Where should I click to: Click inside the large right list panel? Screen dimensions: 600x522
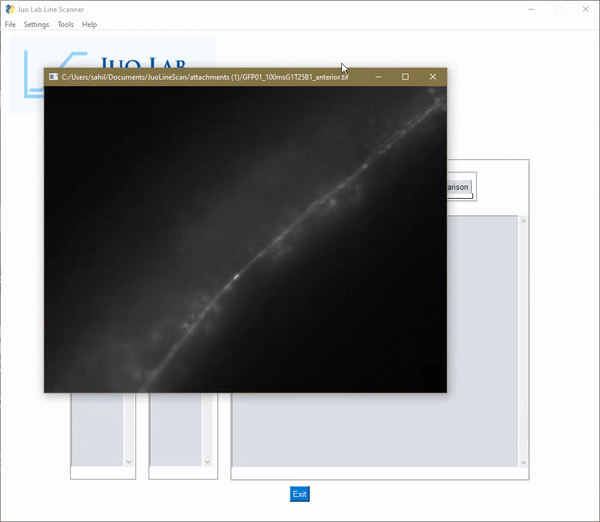tap(375, 430)
